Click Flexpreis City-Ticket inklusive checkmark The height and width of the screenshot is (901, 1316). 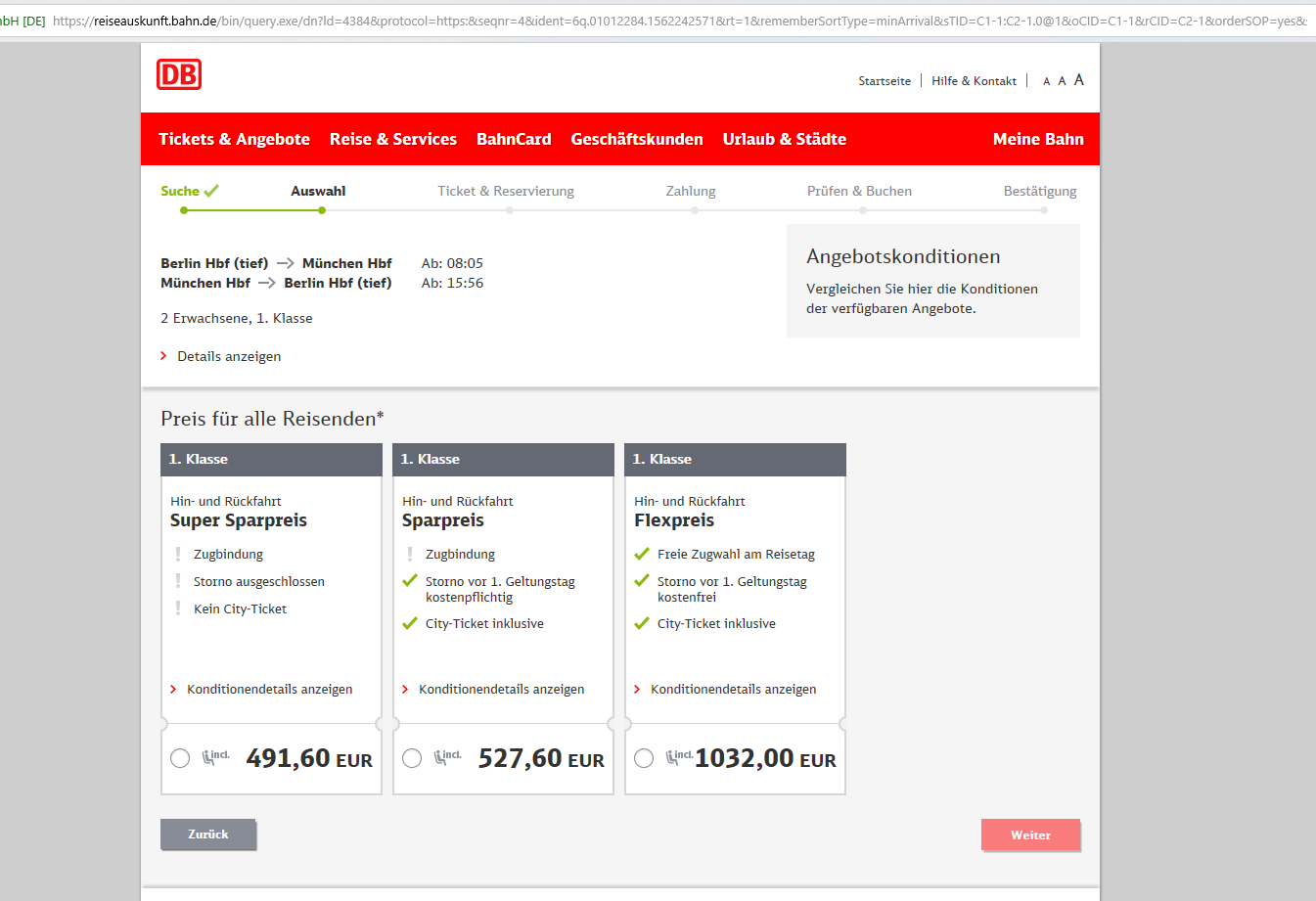[642, 623]
